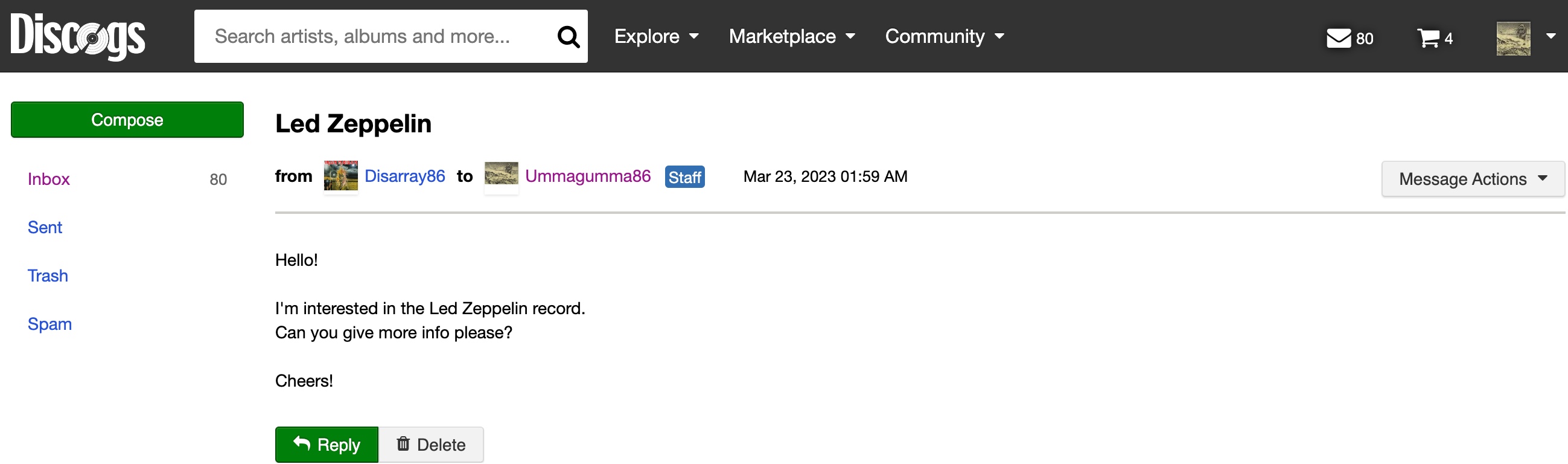This screenshot has height=464, width=1568.
Task: Click the search magnifier icon
Action: pos(568,37)
